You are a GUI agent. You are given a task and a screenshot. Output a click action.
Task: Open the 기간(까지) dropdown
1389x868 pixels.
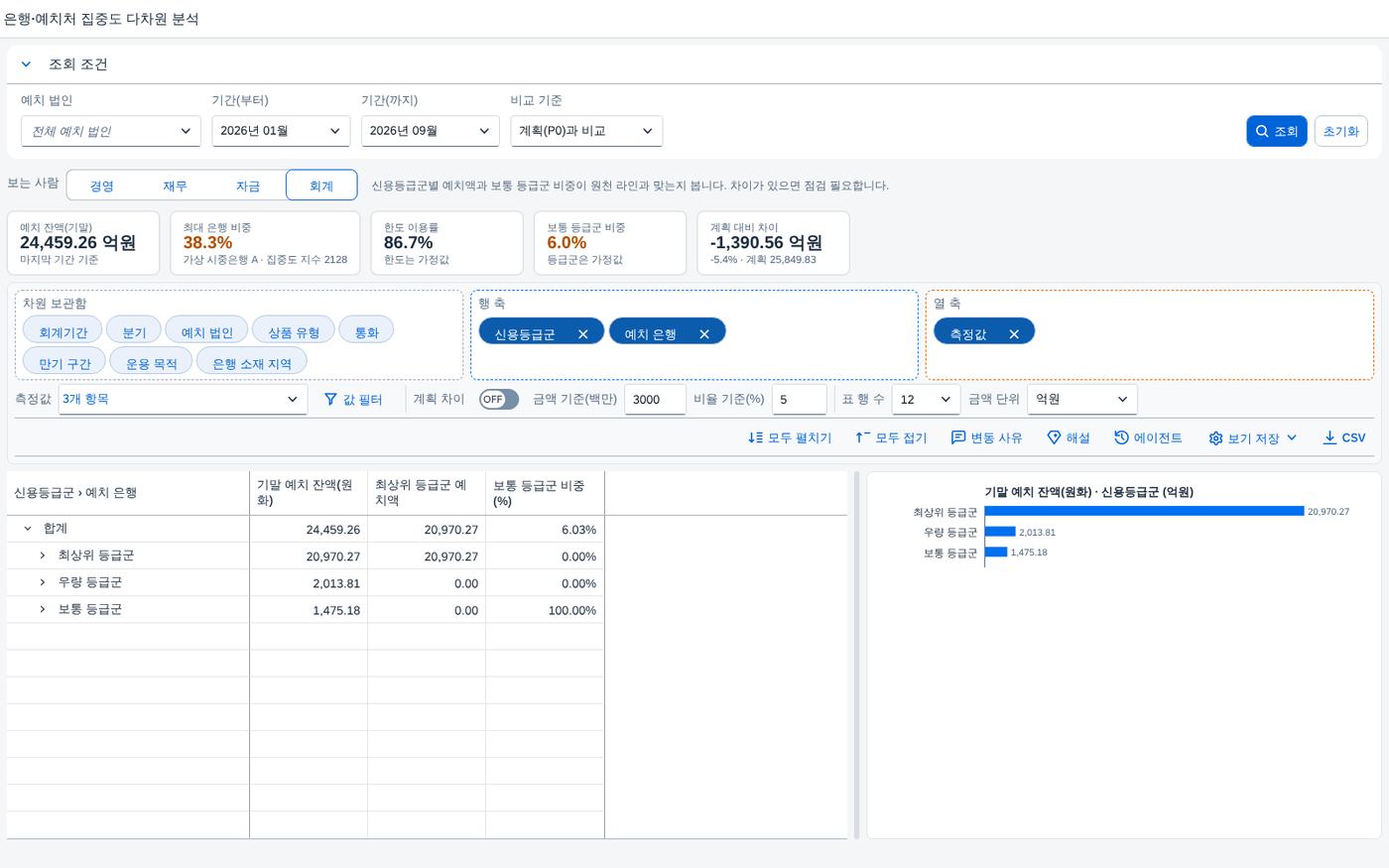click(x=430, y=131)
